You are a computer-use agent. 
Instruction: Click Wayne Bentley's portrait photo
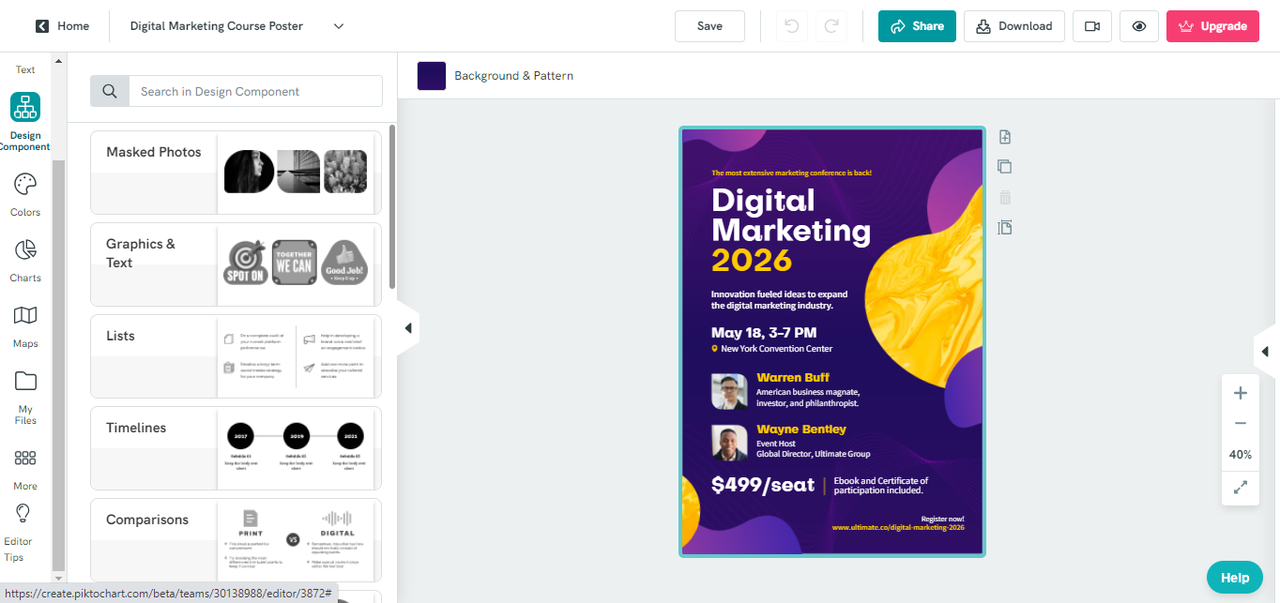729,442
